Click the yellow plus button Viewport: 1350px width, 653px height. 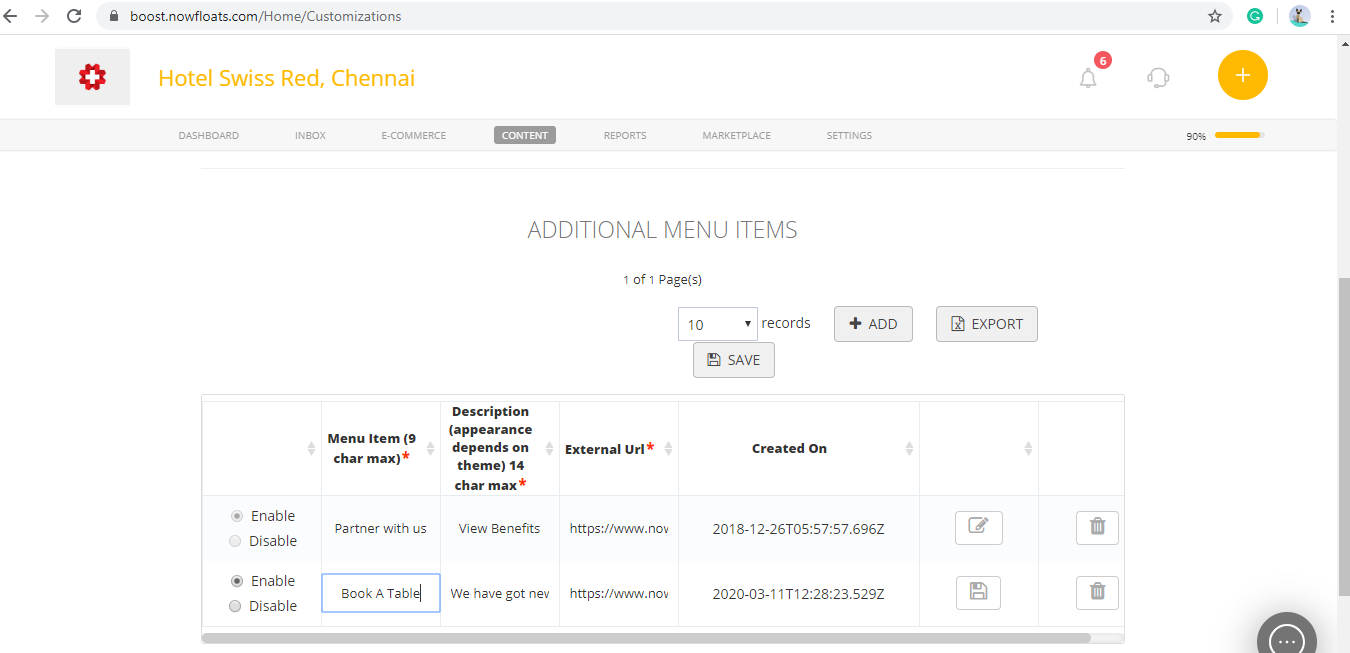[1243, 75]
